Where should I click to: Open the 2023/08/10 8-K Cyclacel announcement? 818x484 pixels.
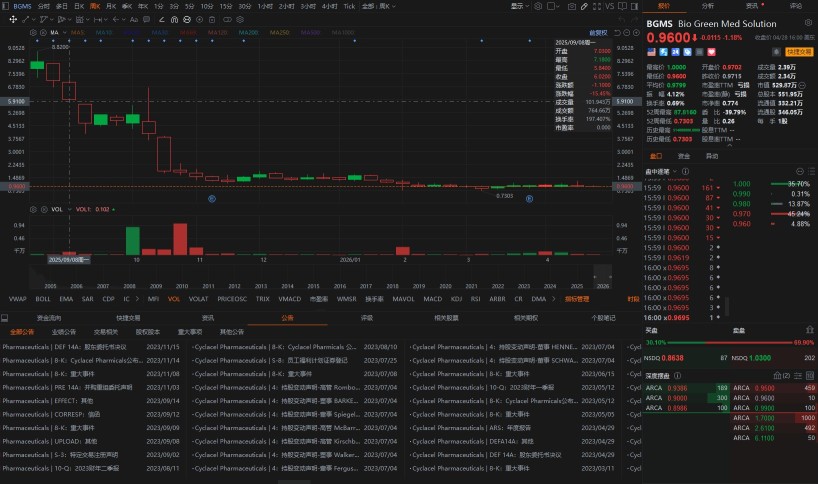click(x=295, y=347)
